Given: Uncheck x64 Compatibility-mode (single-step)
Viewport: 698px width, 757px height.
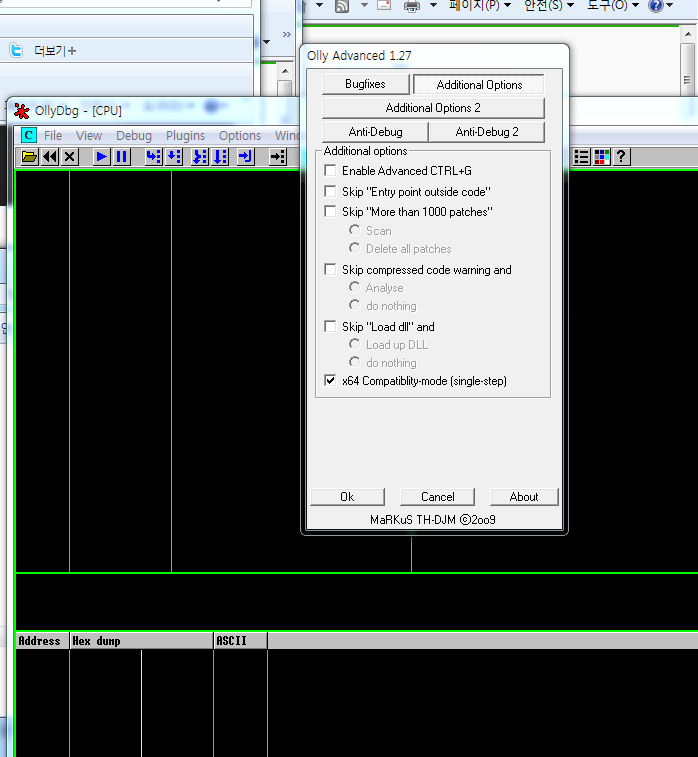Looking at the screenshot, I should point(330,380).
